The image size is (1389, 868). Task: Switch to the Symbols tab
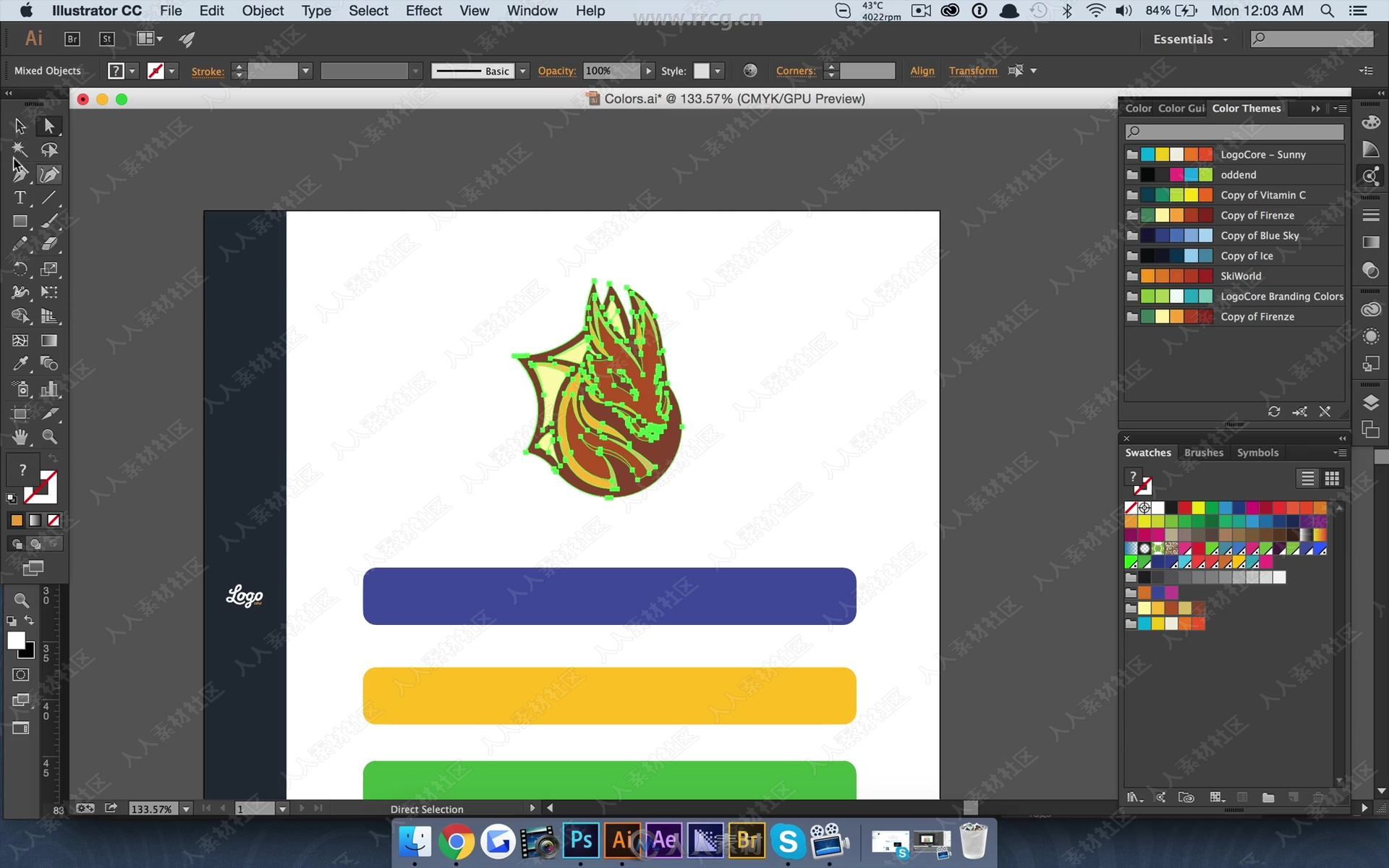pyautogui.click(x=1257, y=452)
